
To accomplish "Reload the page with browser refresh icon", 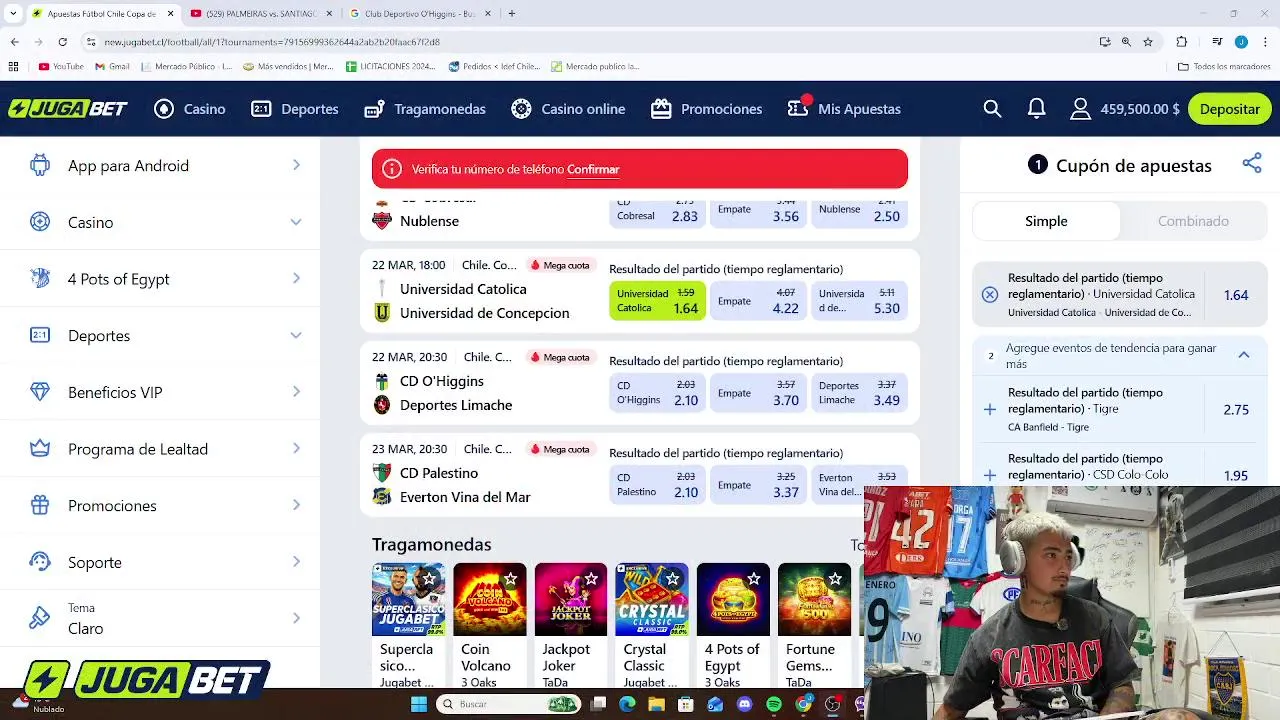I will pyautogui.click(x=62, y=42).
